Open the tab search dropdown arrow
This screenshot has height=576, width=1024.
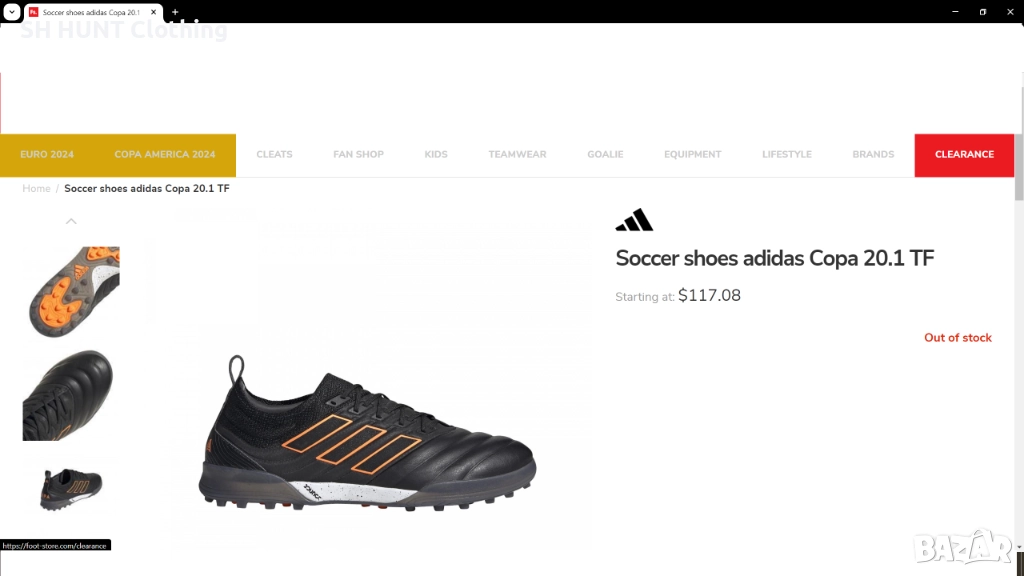12,12
